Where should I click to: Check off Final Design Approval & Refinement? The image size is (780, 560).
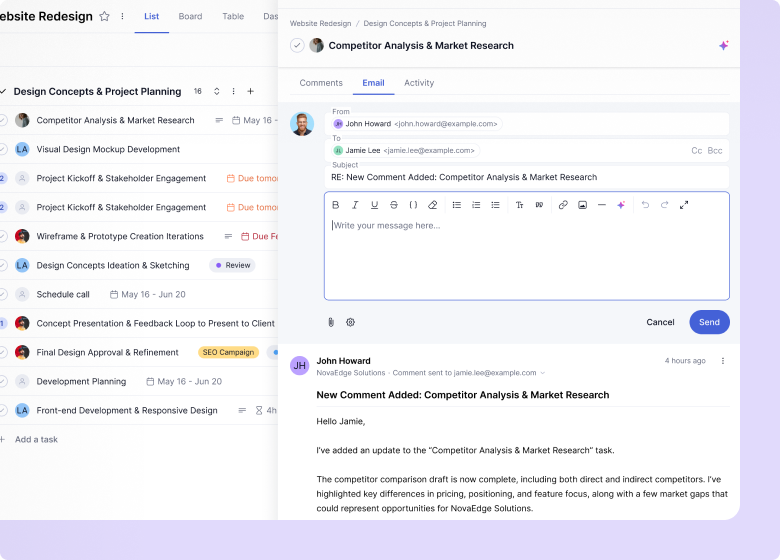[2, 353]
